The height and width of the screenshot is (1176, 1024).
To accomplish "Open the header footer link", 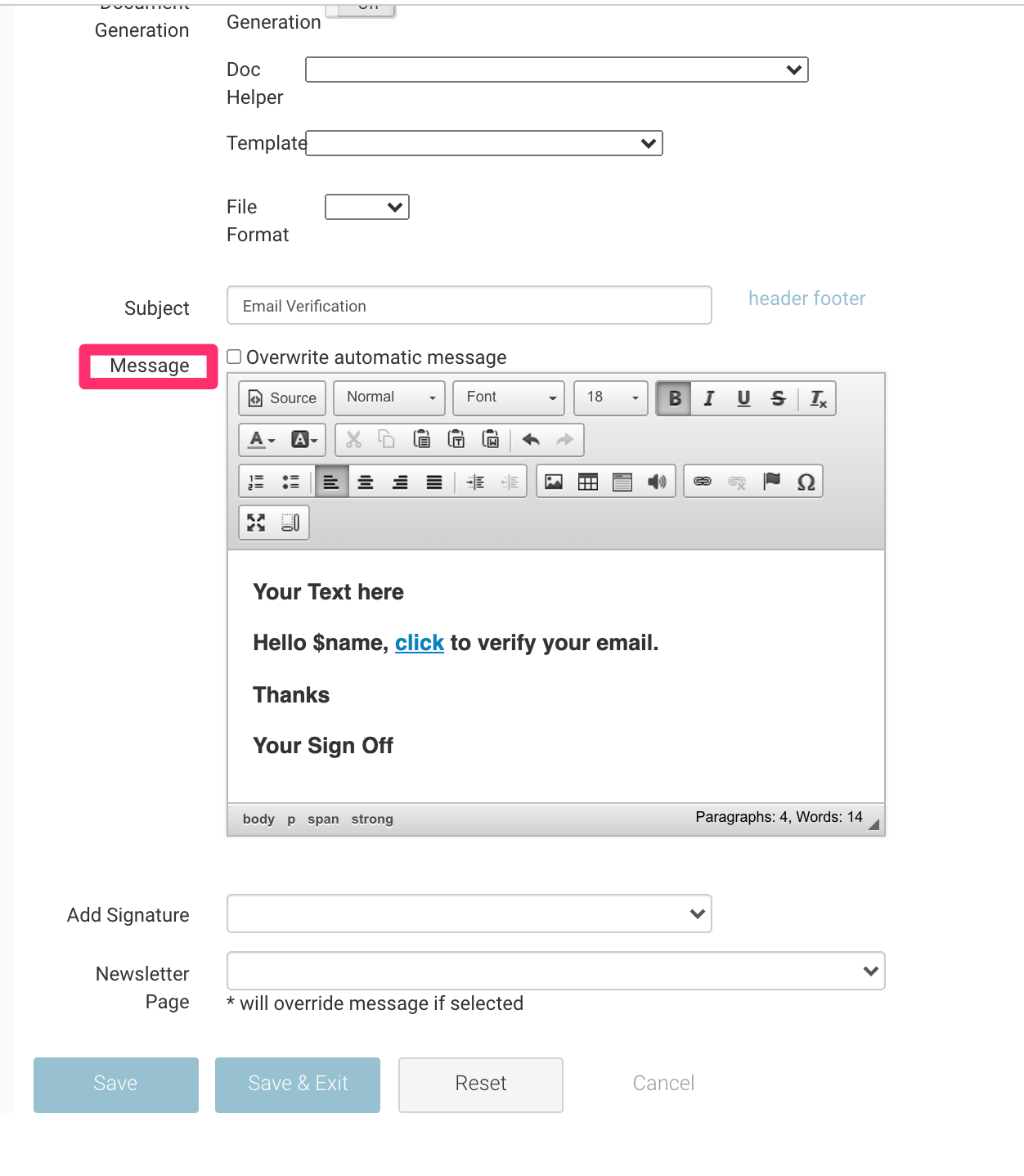I will [806, 298].
